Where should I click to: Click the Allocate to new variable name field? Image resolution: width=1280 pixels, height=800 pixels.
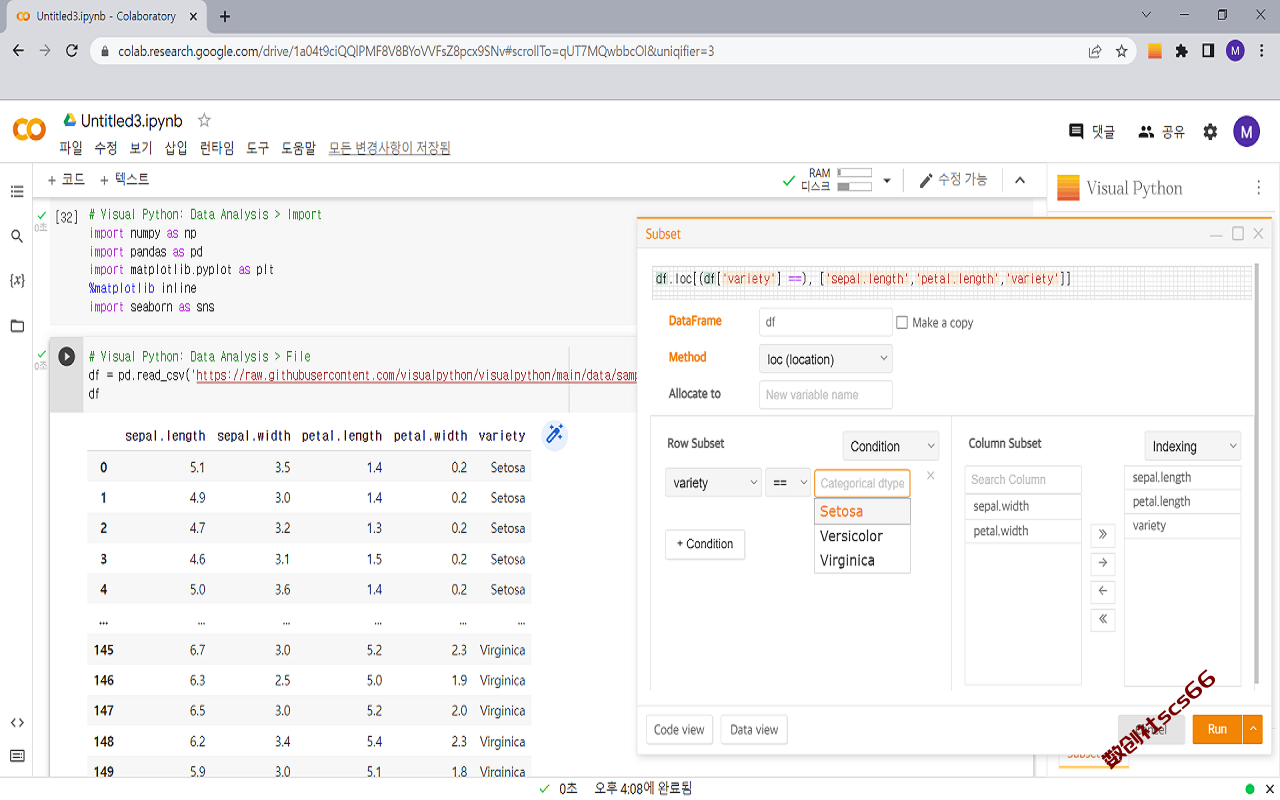click(825, 394)
